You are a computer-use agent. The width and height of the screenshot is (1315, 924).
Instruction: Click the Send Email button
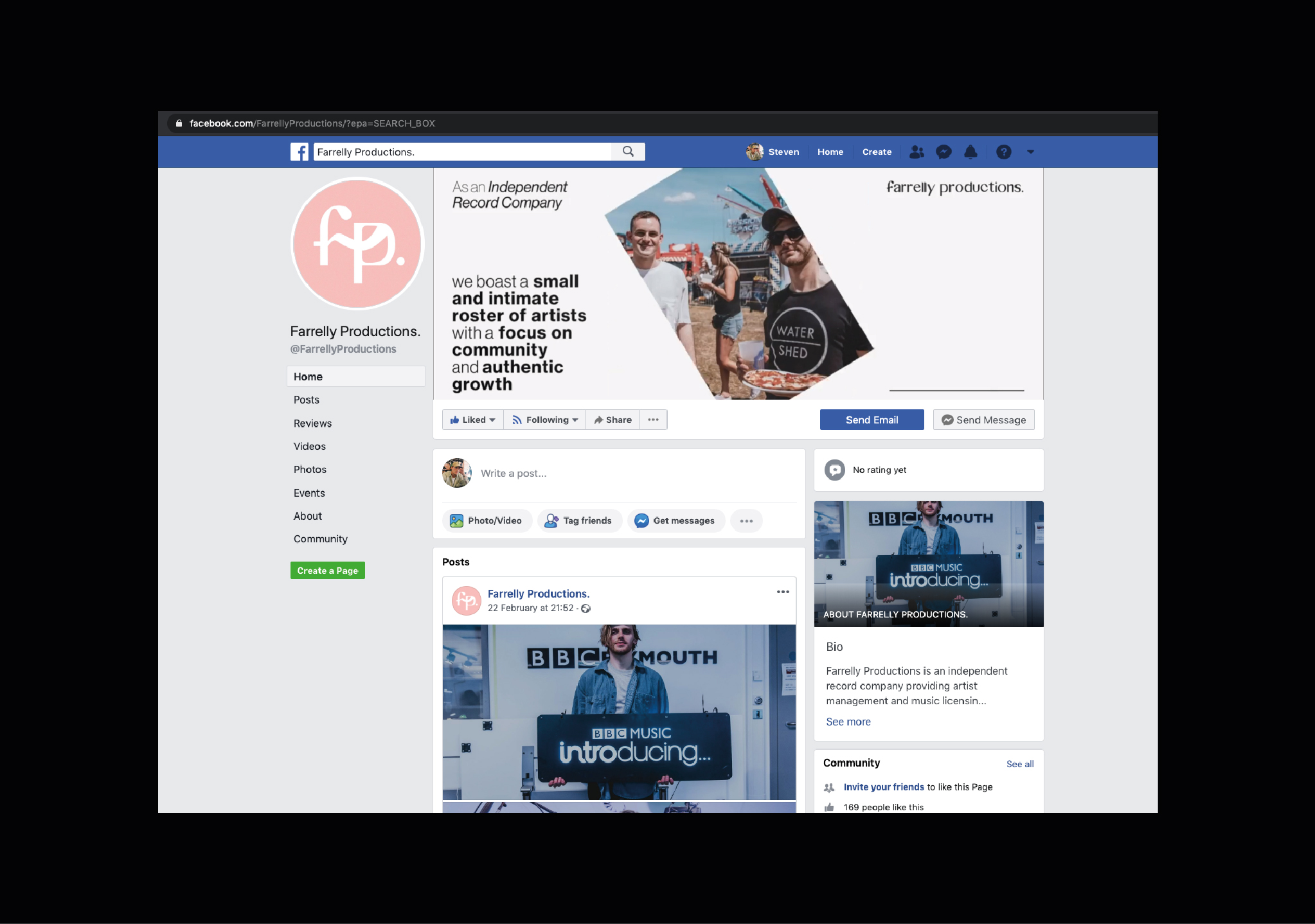point(872,420)
